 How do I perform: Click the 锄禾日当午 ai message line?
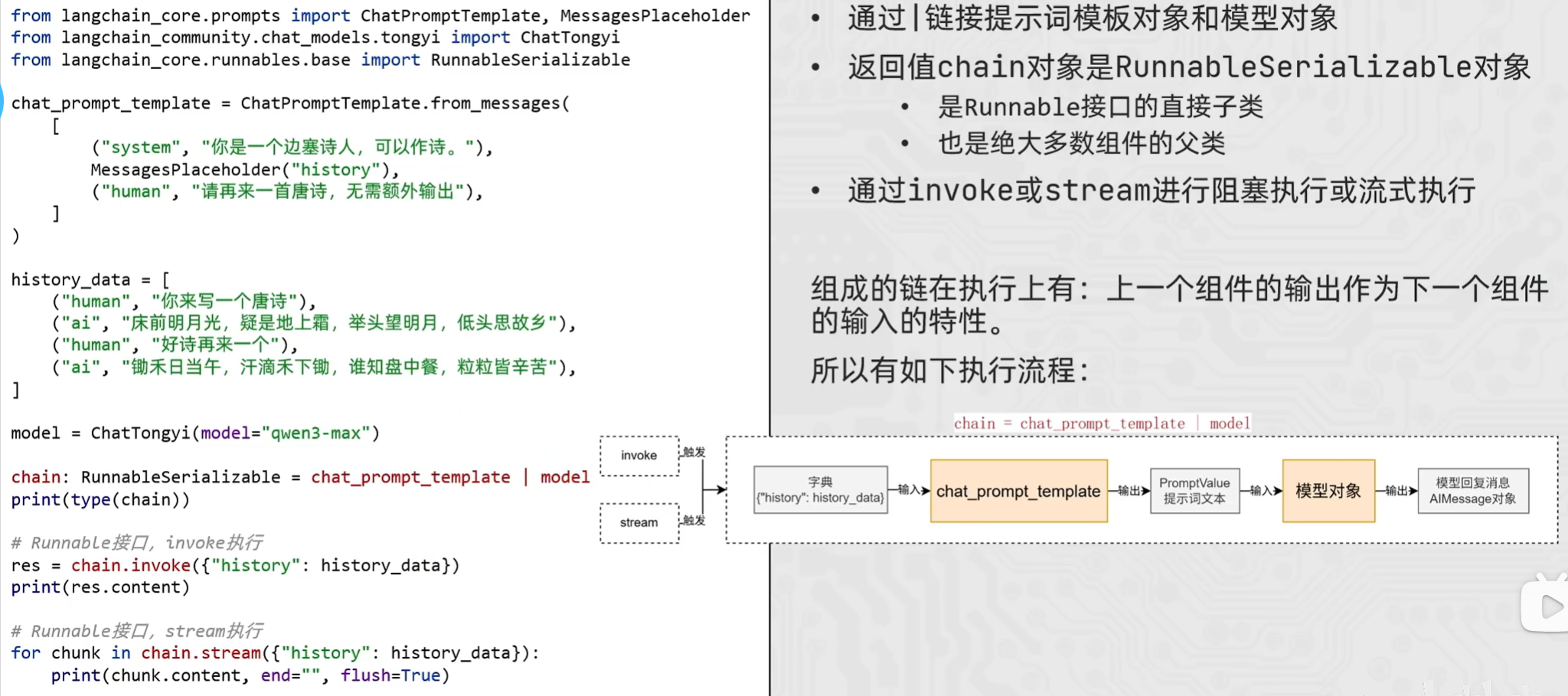point(314,368)
